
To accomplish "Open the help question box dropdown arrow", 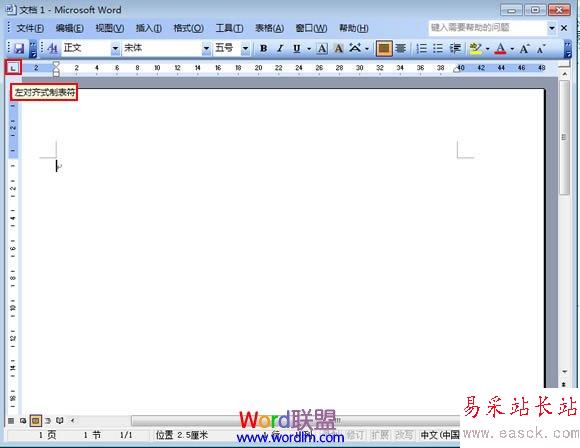I will 552,28.
